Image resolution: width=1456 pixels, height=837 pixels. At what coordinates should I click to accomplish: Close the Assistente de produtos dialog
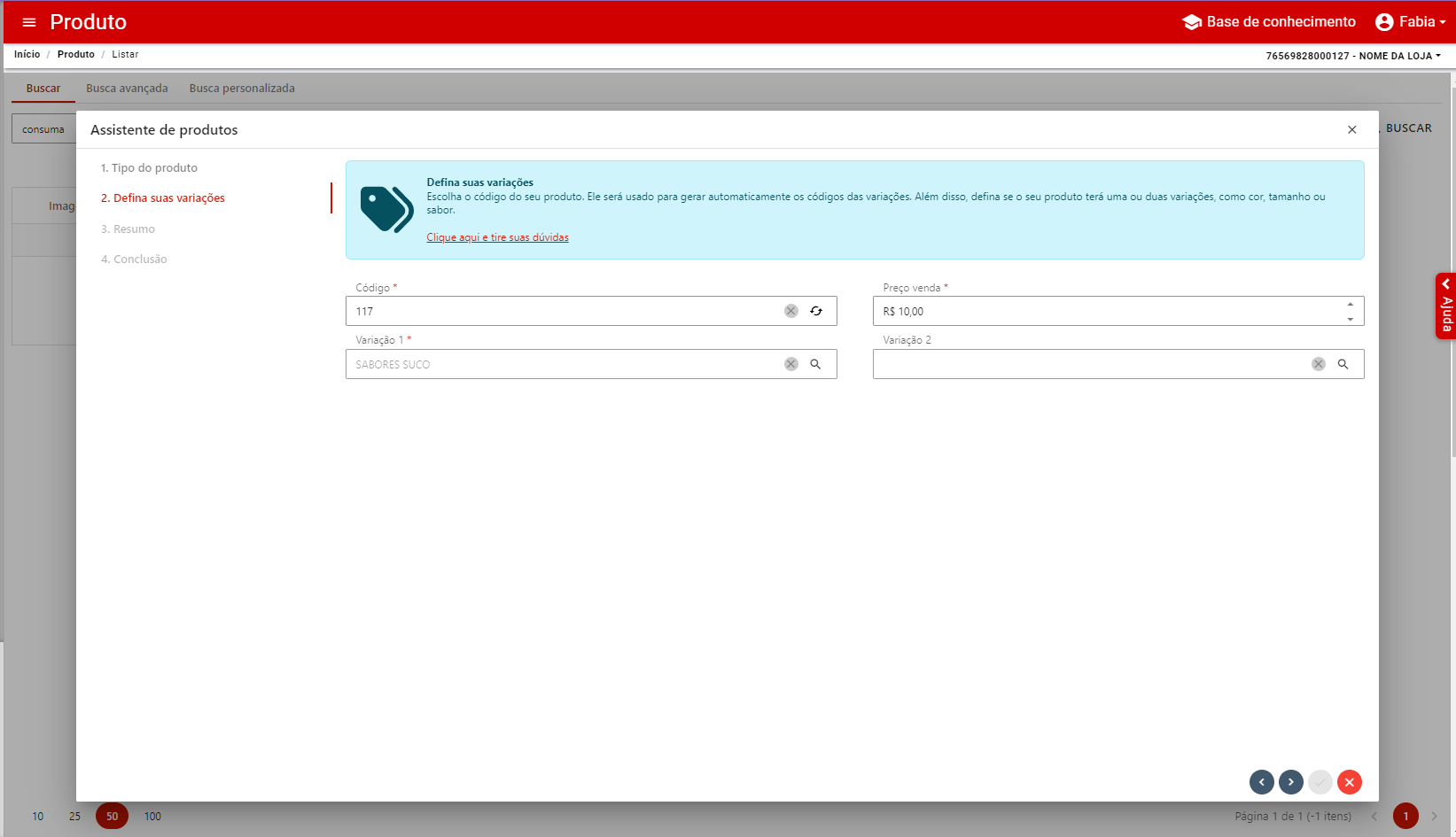point(1351,130)
